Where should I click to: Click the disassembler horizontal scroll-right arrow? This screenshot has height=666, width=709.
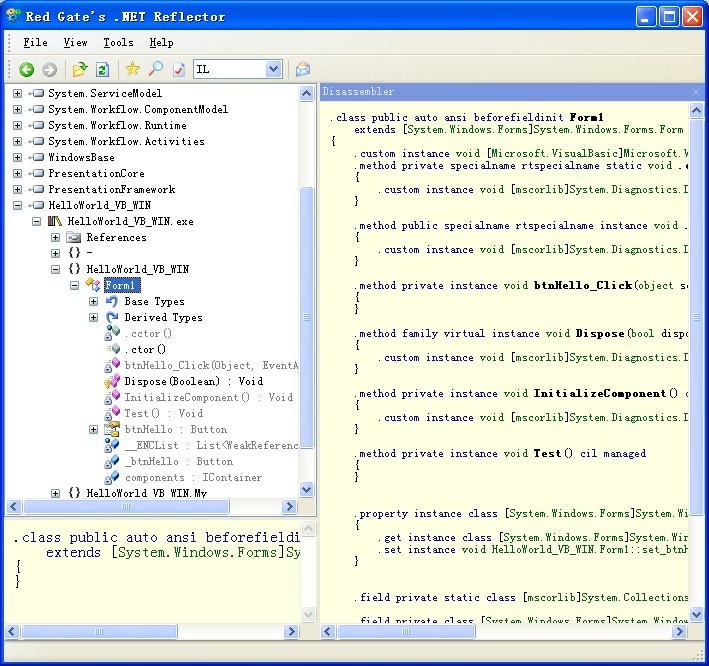679,631
